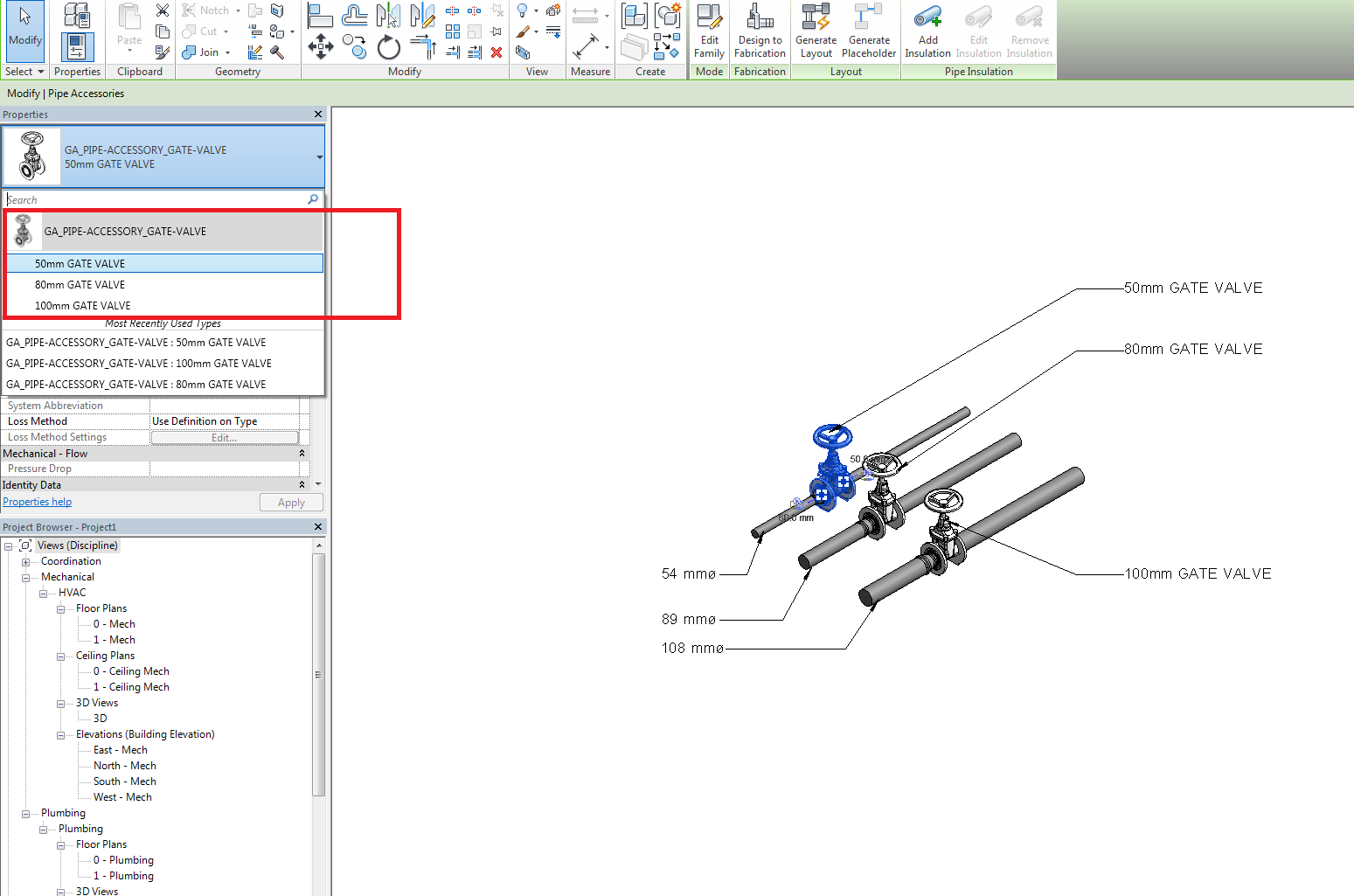The image size is (1354, 896).
Task: Activate the Rotate tool
Action: pyautogui.click(x=388, y=48)
